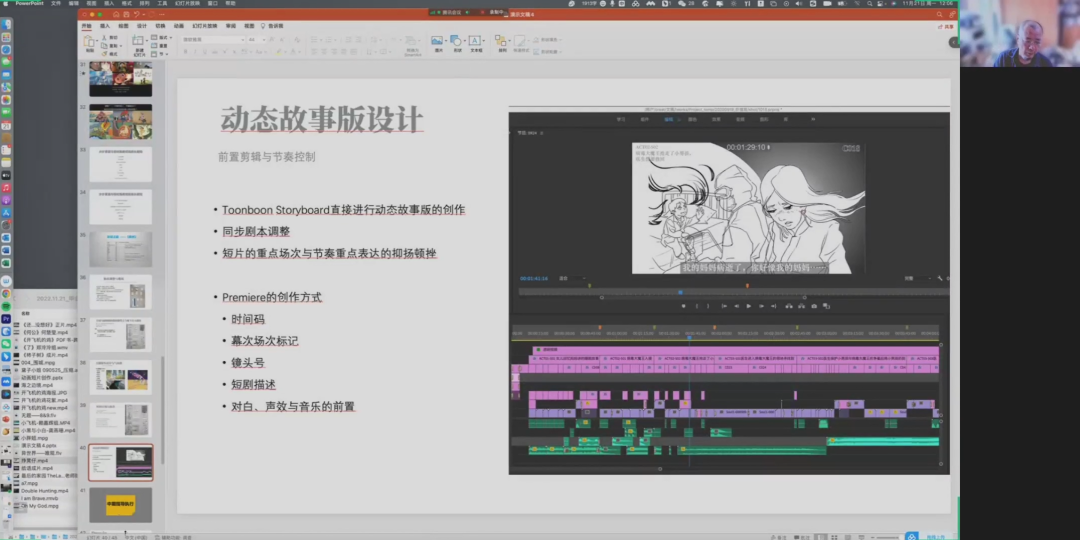Click bullet text 同步剧本调整

pyautogui.click(x=256, y=231)
